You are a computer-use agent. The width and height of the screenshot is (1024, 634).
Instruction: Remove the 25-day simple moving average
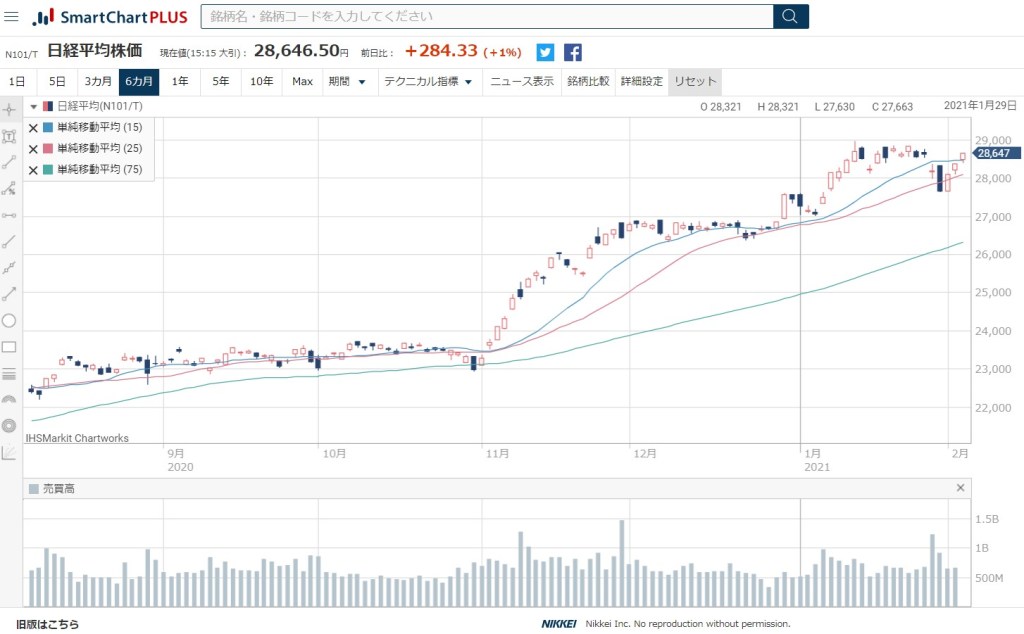coord(33,149)
